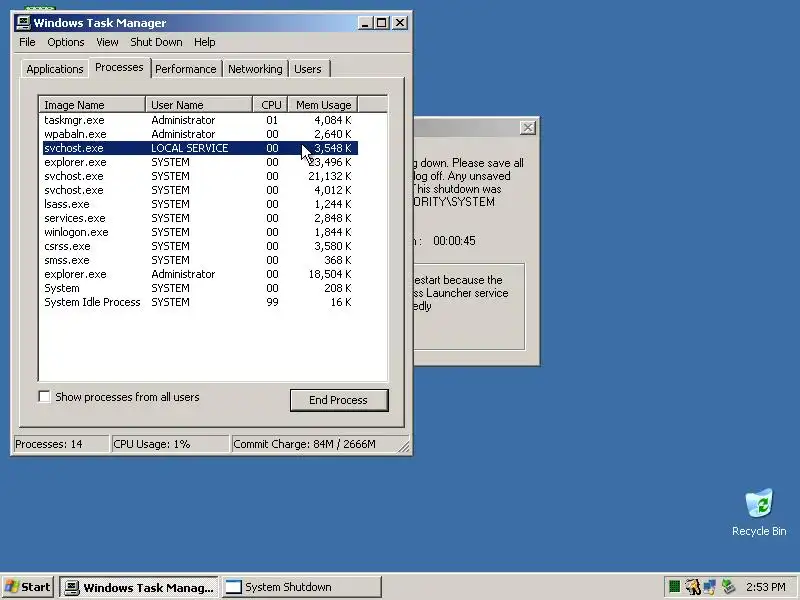Click the Safely Remove Hardware tray icon

[x=728, y=587]
